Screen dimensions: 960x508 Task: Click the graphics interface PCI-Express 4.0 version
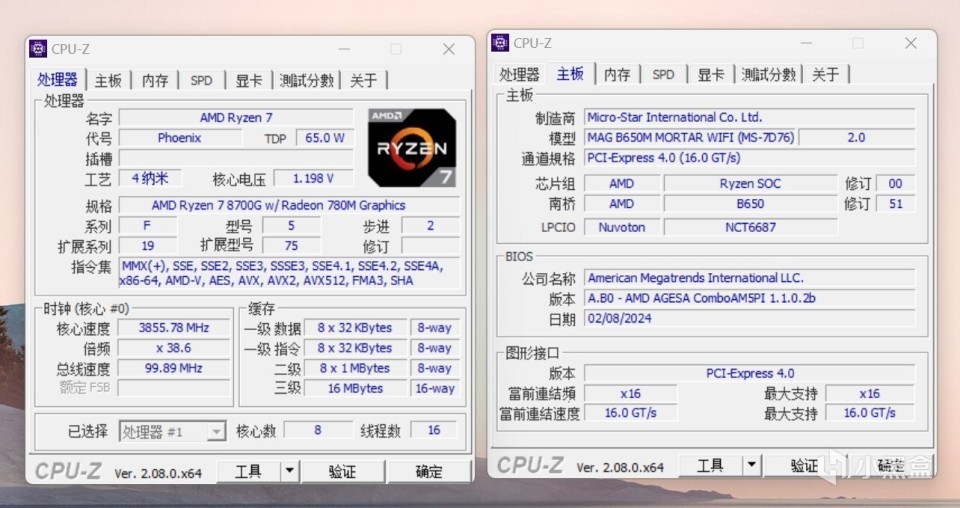[x=749, y=373]
